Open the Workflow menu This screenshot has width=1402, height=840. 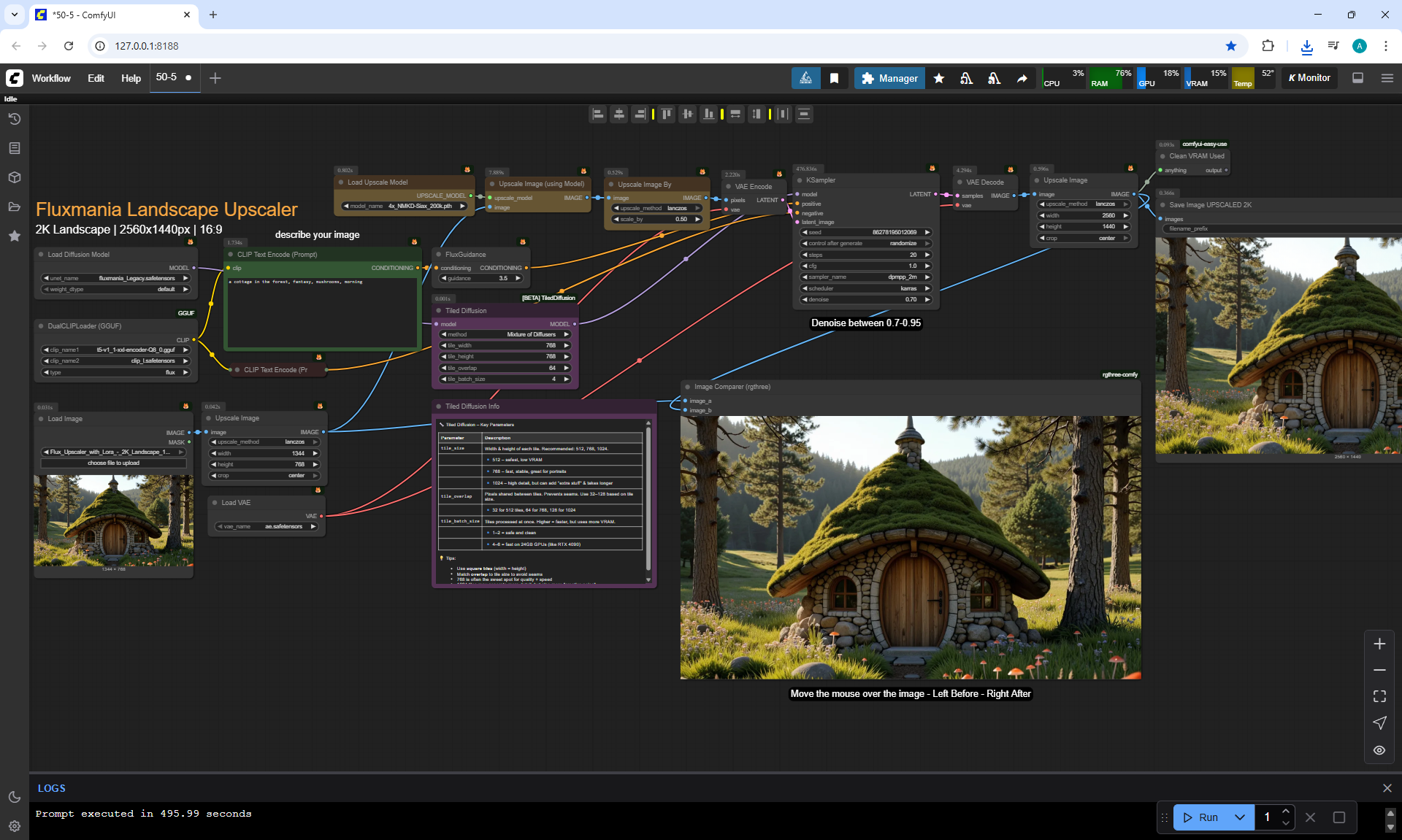point(51,78)
